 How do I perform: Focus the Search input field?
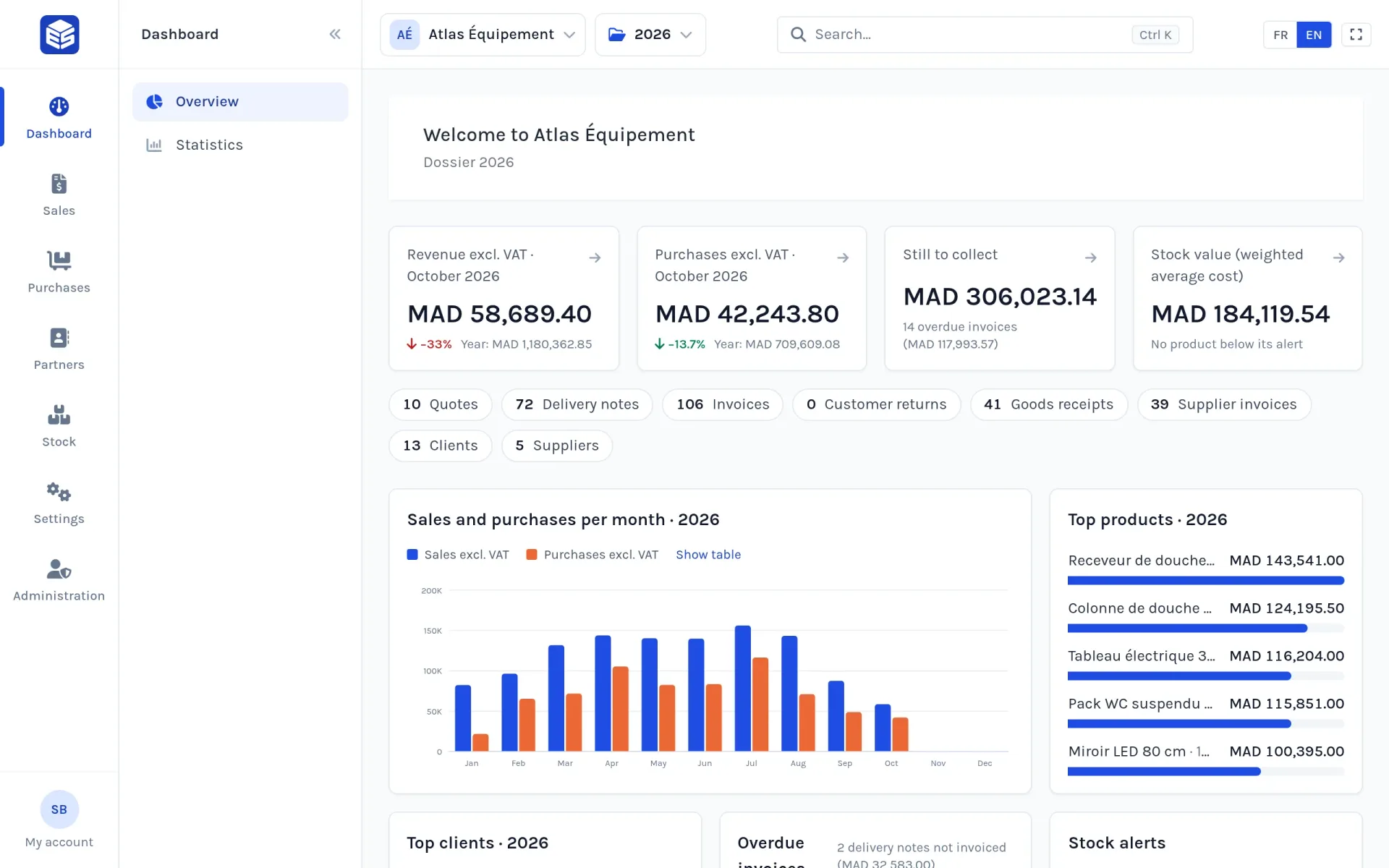(985, 35)
